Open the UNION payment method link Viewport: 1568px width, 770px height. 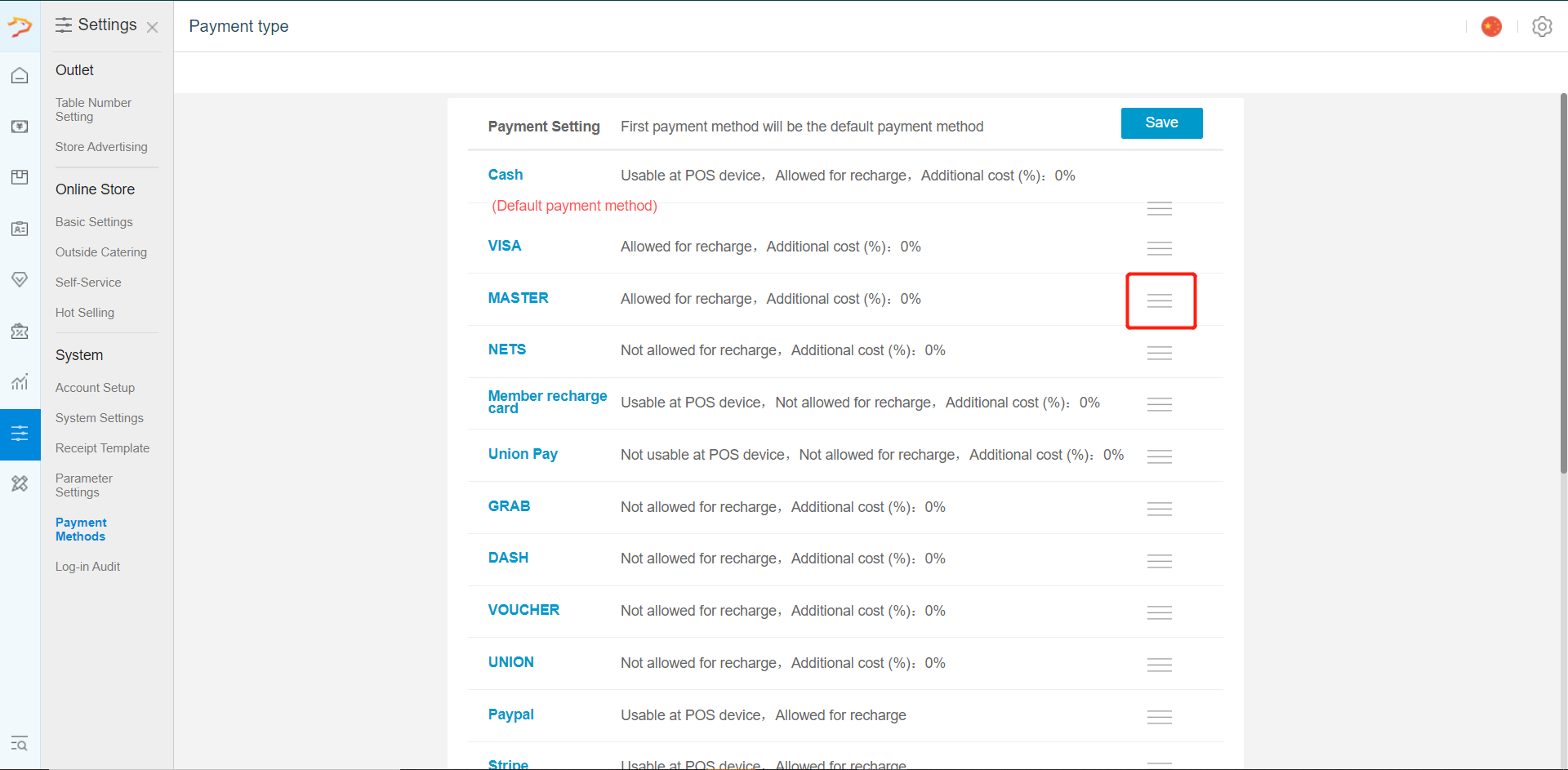click(x=511, y=662)
